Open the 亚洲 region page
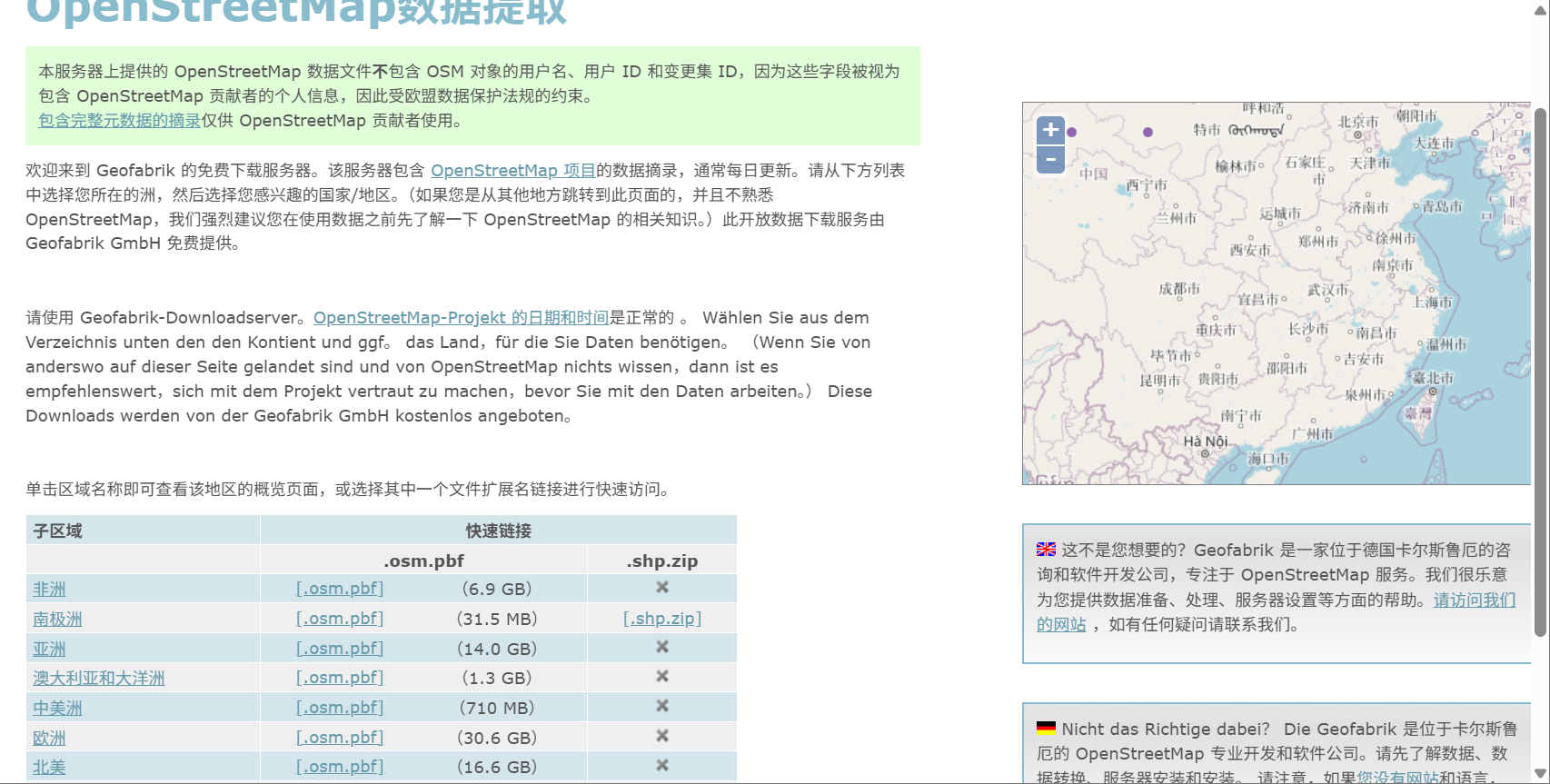1550x784 pixels. (x=49, y=650)
